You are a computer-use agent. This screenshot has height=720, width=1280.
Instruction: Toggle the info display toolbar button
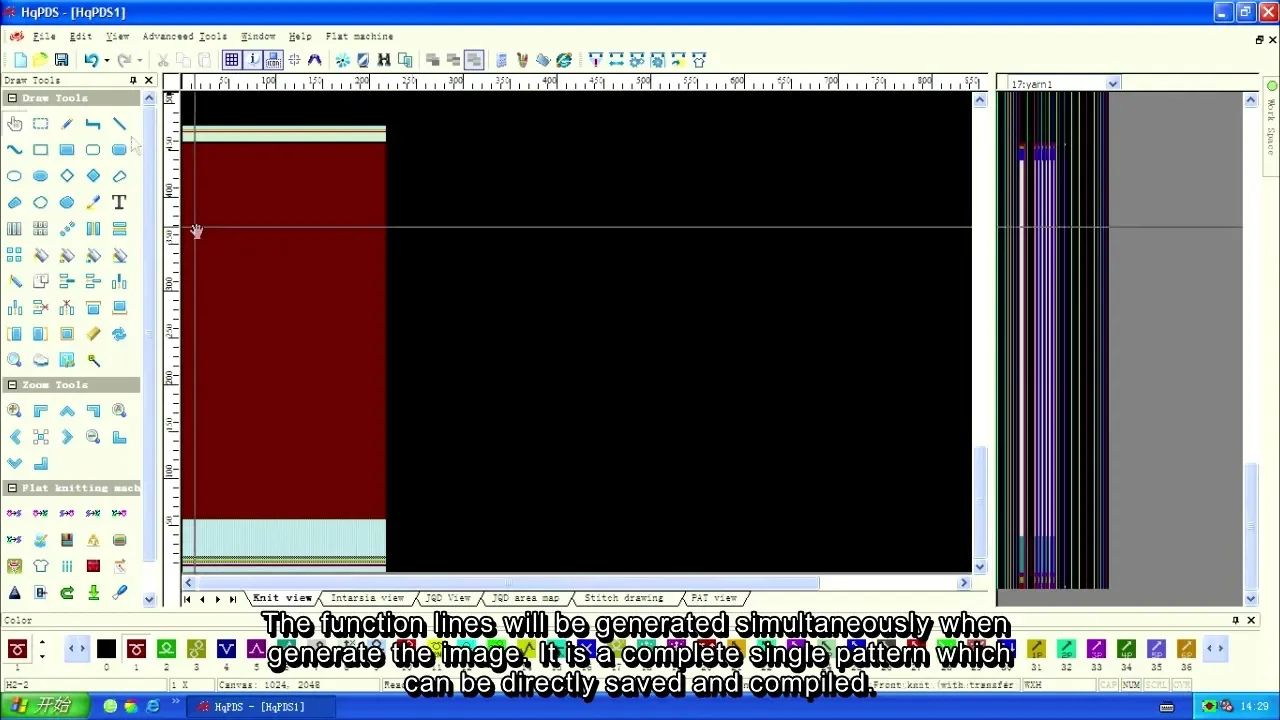point(252,60)
